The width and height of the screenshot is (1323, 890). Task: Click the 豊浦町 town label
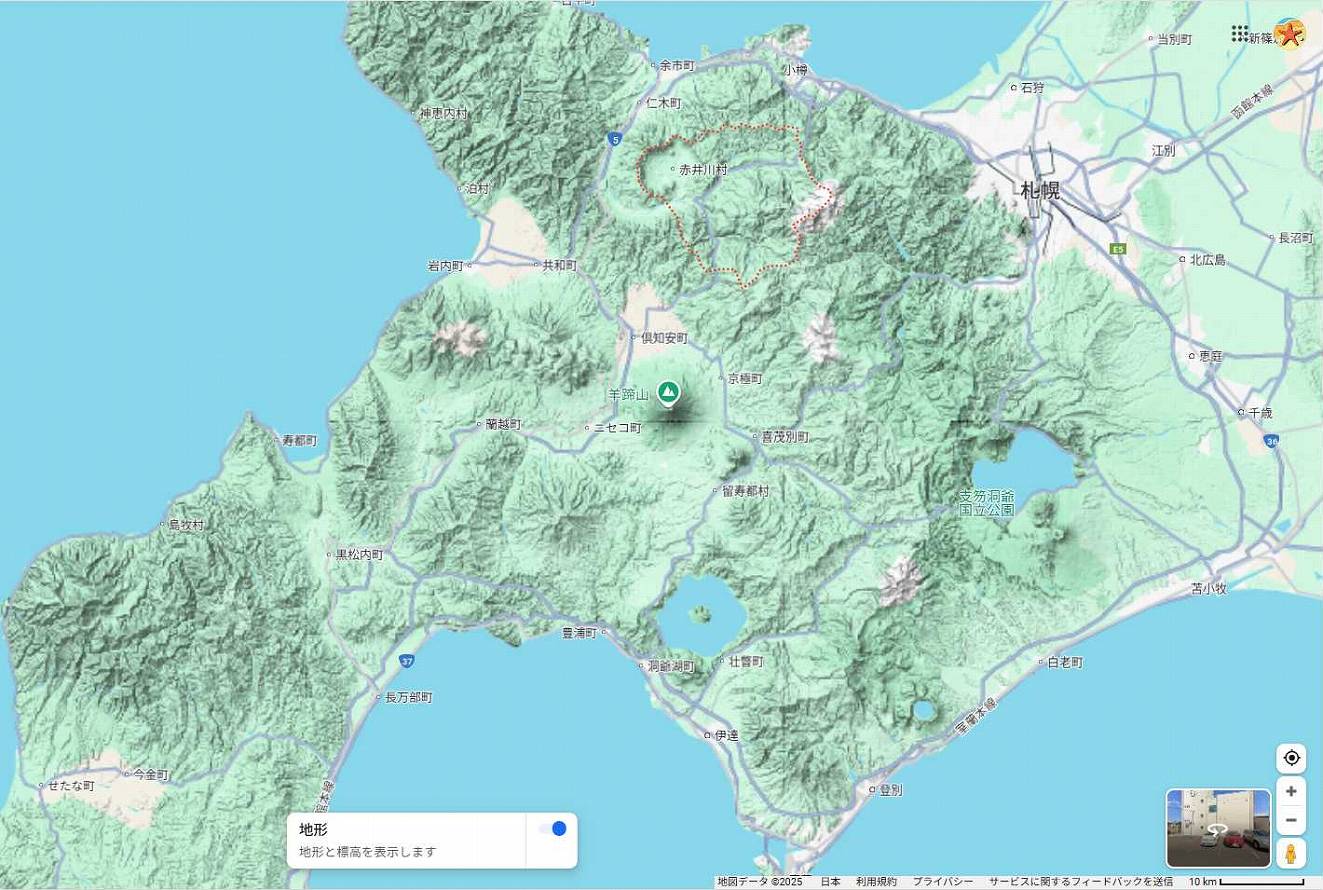(x=579, y=633)
